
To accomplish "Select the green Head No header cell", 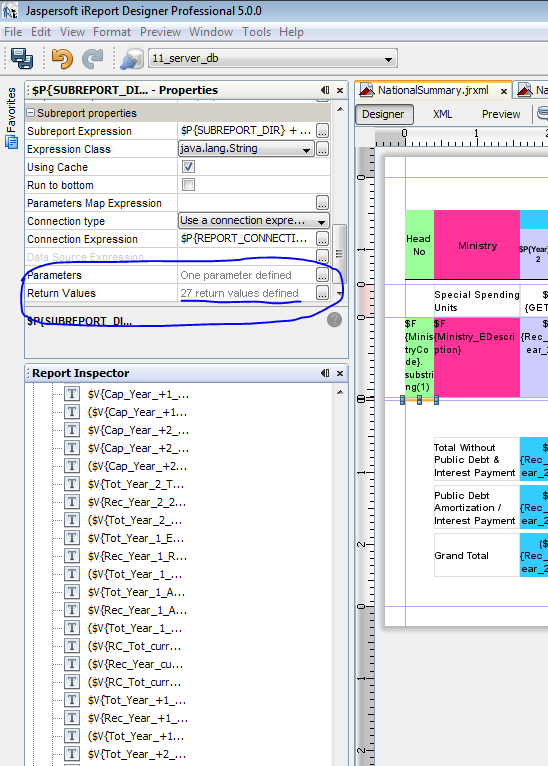I will tap(419, 245).
